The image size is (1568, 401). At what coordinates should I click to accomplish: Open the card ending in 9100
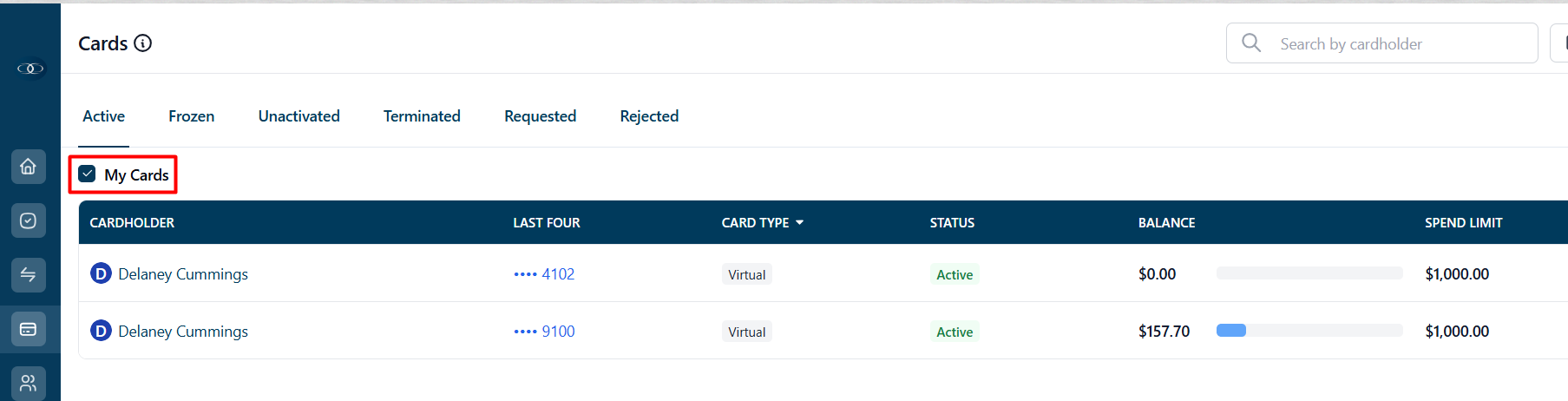pos(544,332)
